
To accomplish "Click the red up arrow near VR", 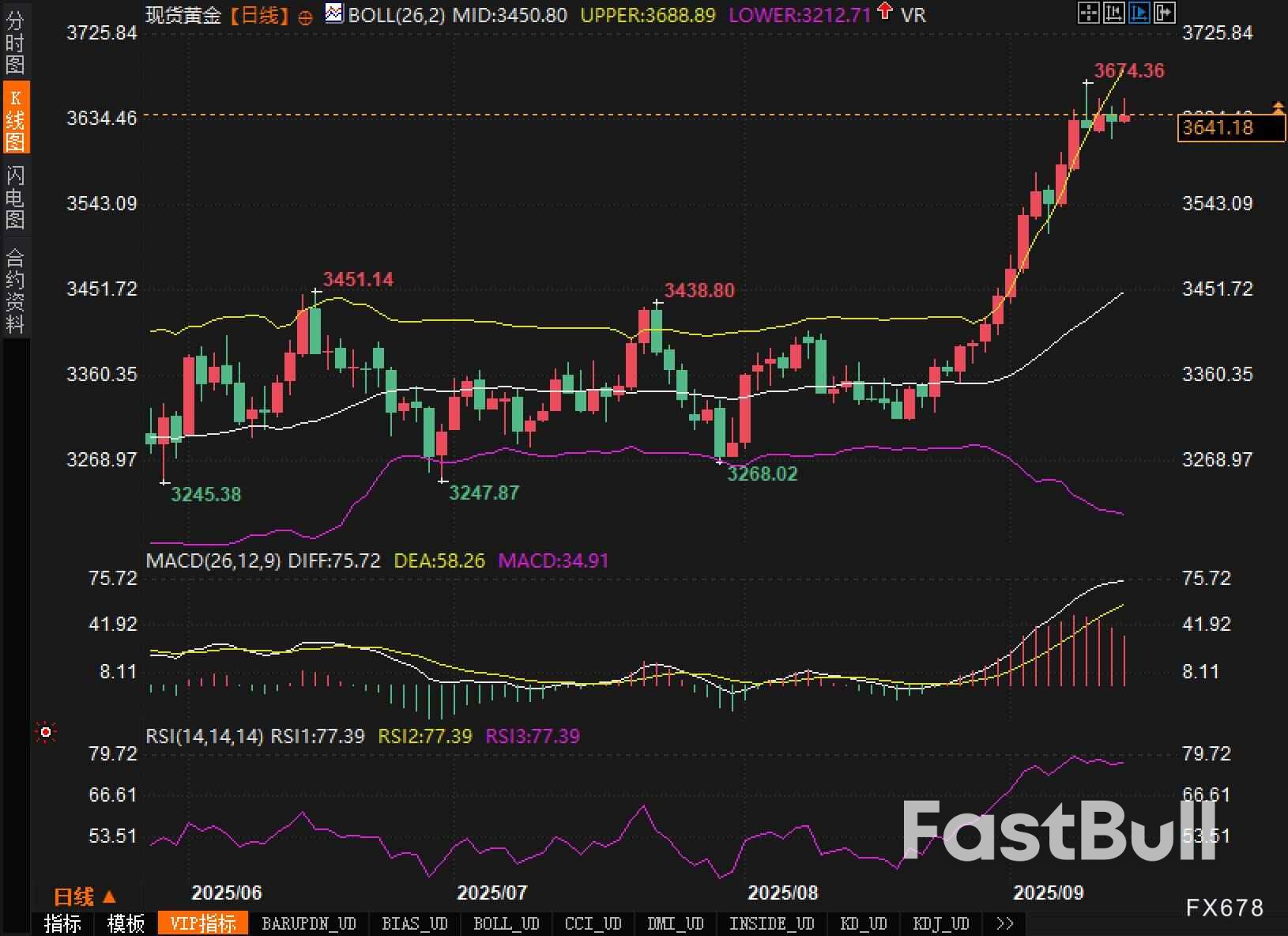I will coord(885,11).
